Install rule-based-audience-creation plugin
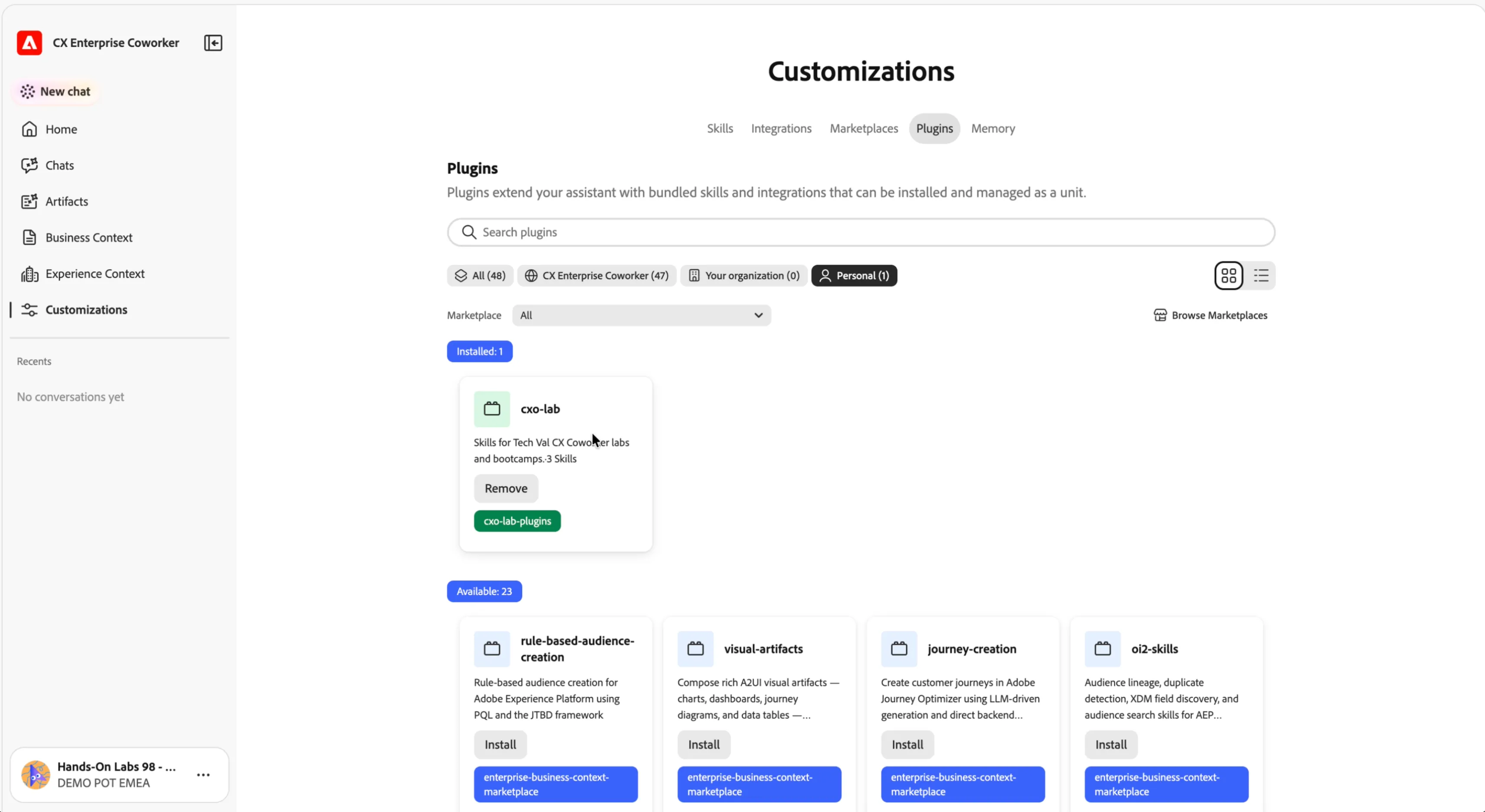 [x=500, y=744]
